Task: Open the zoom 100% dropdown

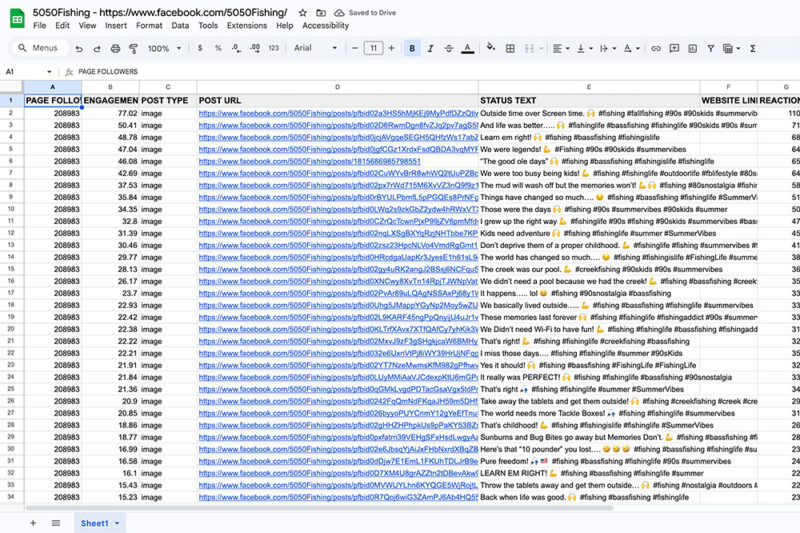Action: click(163, 48)
